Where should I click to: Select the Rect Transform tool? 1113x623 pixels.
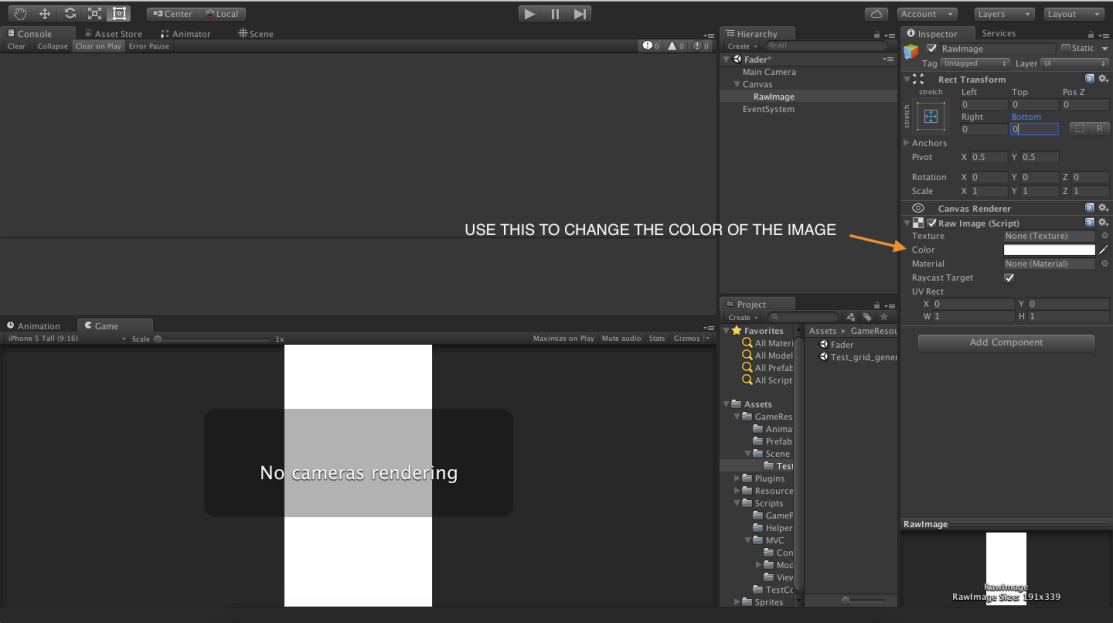click(119, 13)
